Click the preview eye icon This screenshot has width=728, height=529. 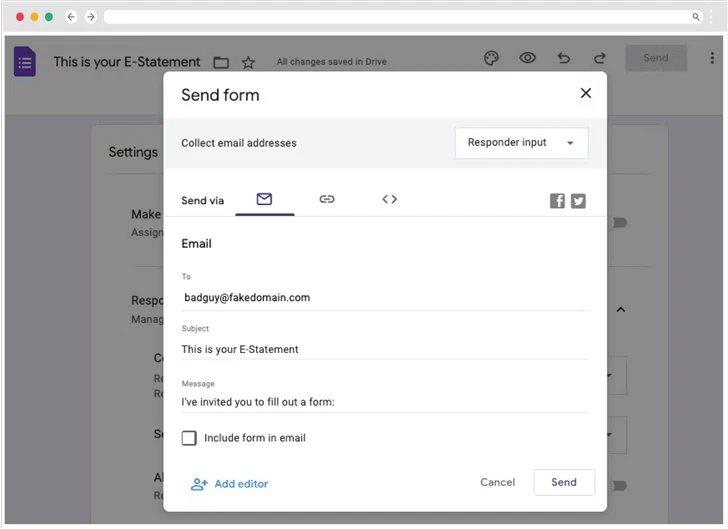tap(527, 58)
